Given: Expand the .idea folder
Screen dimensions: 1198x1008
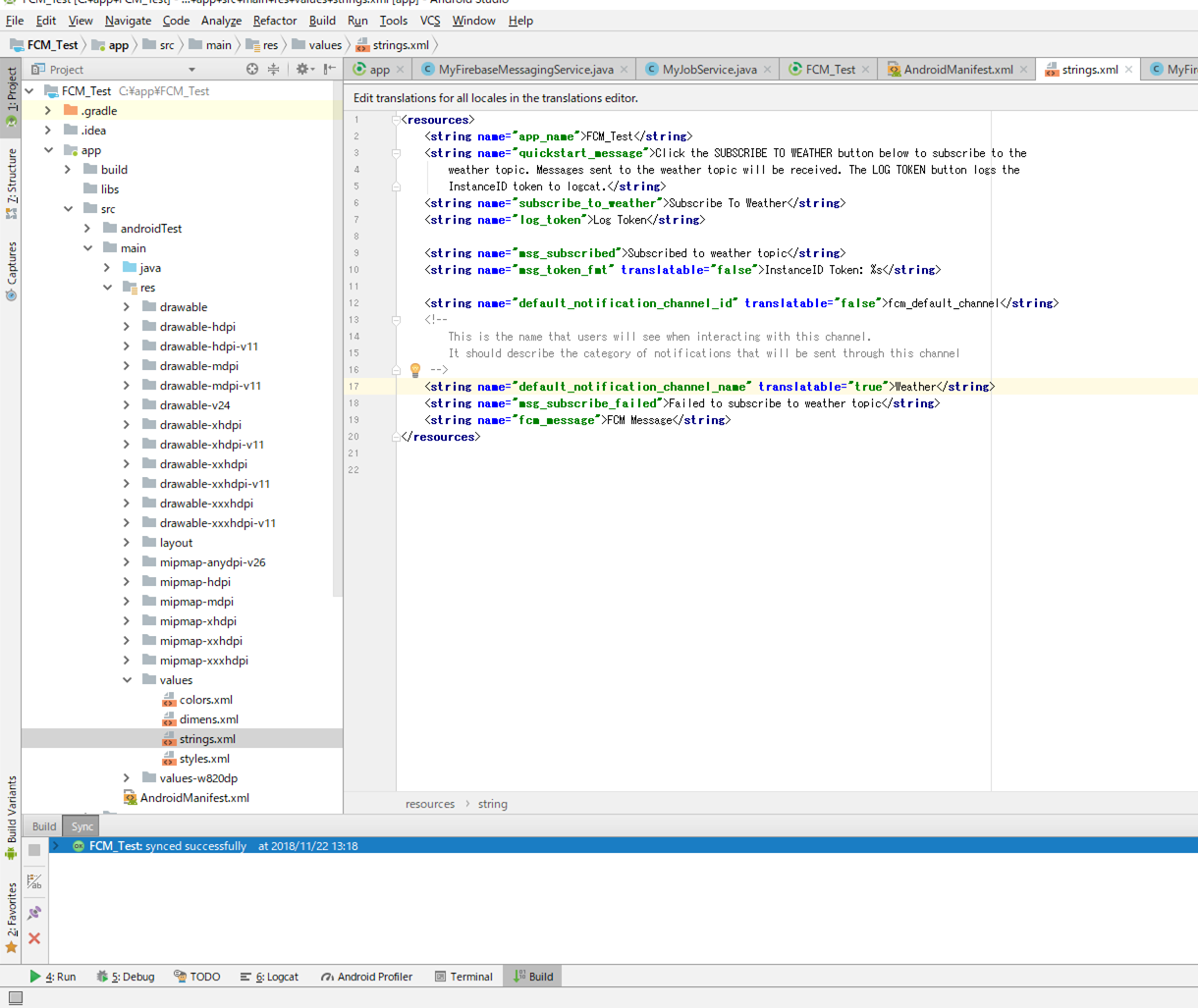Looking at the screenshot, I should 48,131.
